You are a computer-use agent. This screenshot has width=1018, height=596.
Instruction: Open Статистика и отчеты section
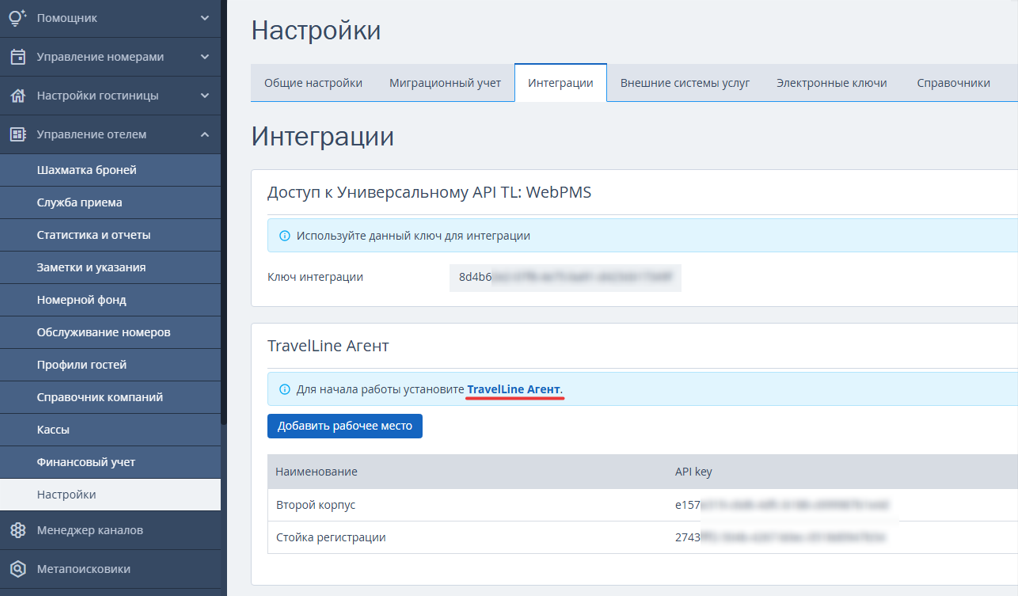(x=110, y=235)
